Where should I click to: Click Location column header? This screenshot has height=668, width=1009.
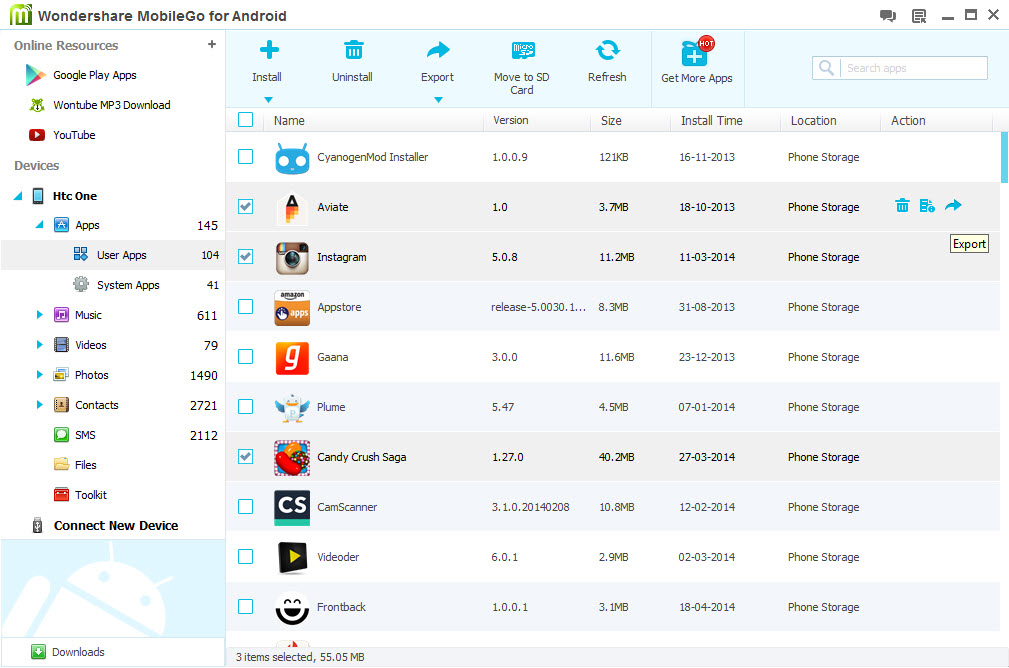813,120
